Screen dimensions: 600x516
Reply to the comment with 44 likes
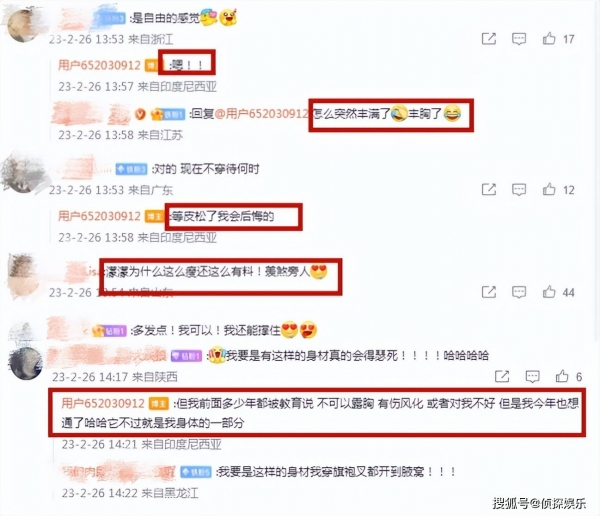pyautogui.click(x=519, y=292)
